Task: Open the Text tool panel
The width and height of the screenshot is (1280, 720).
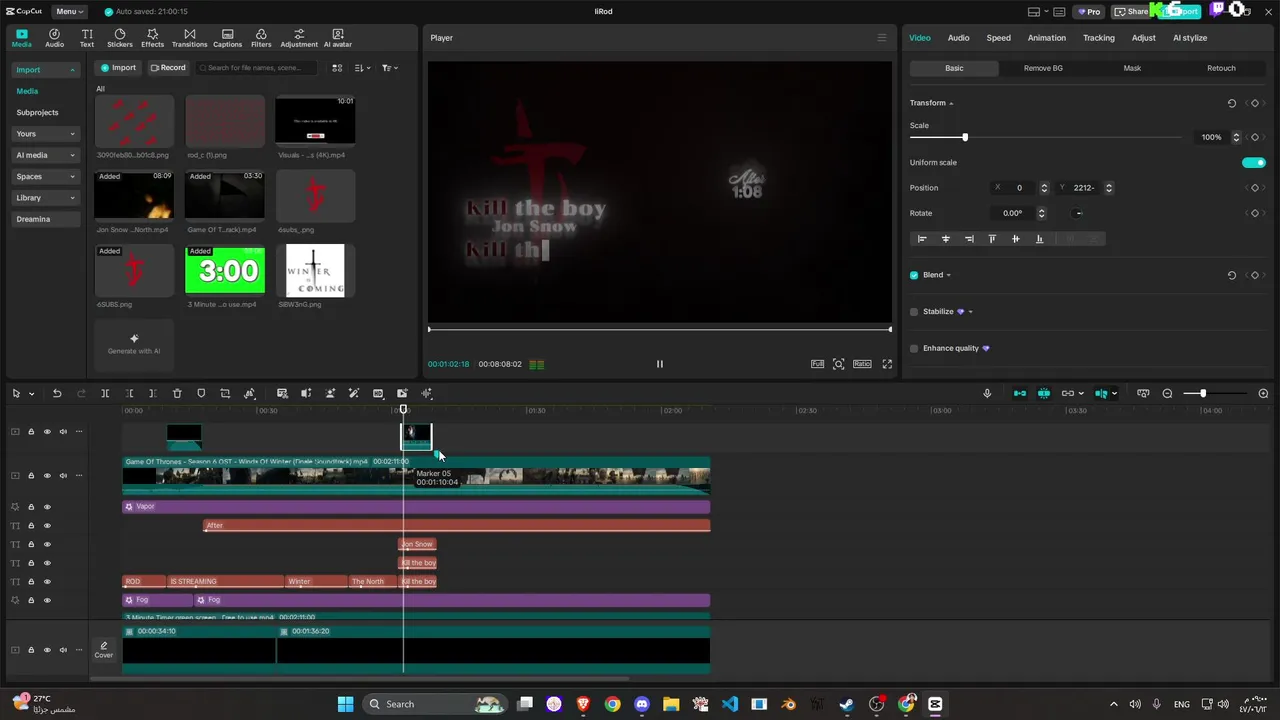Action: pos(87,38)
